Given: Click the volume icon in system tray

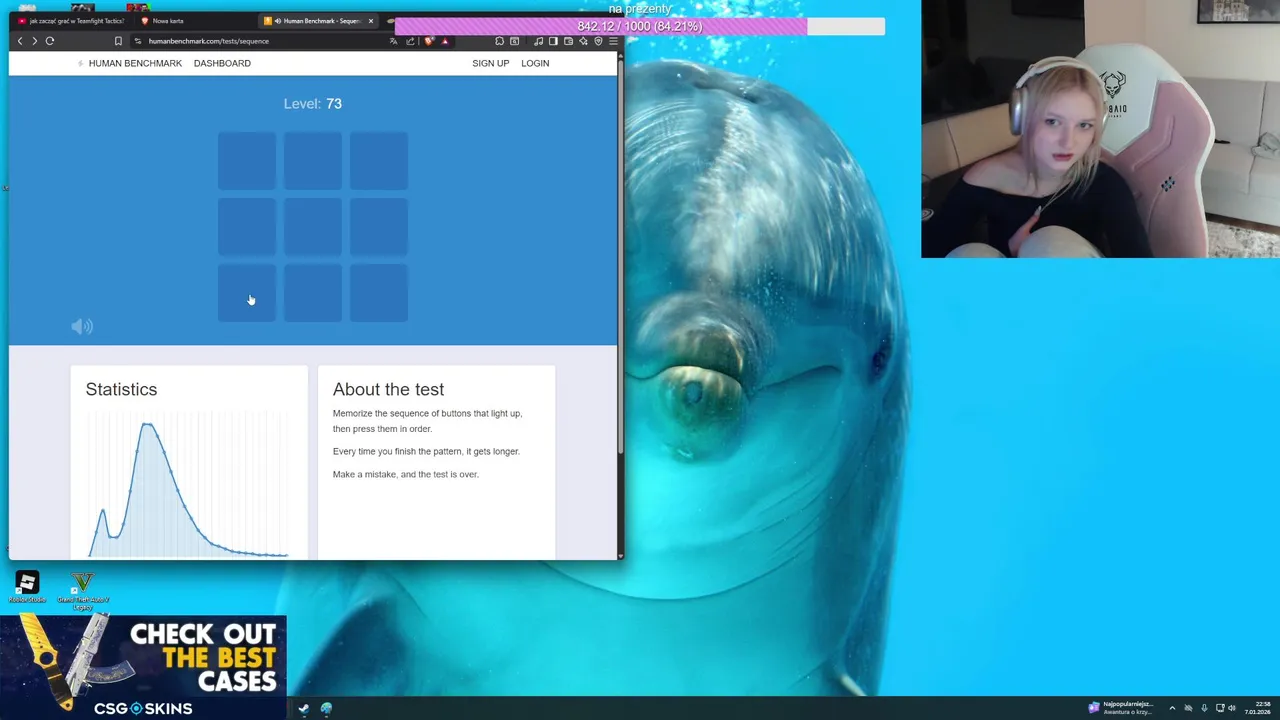Looking at the screenshot, I should point(1232,708).
